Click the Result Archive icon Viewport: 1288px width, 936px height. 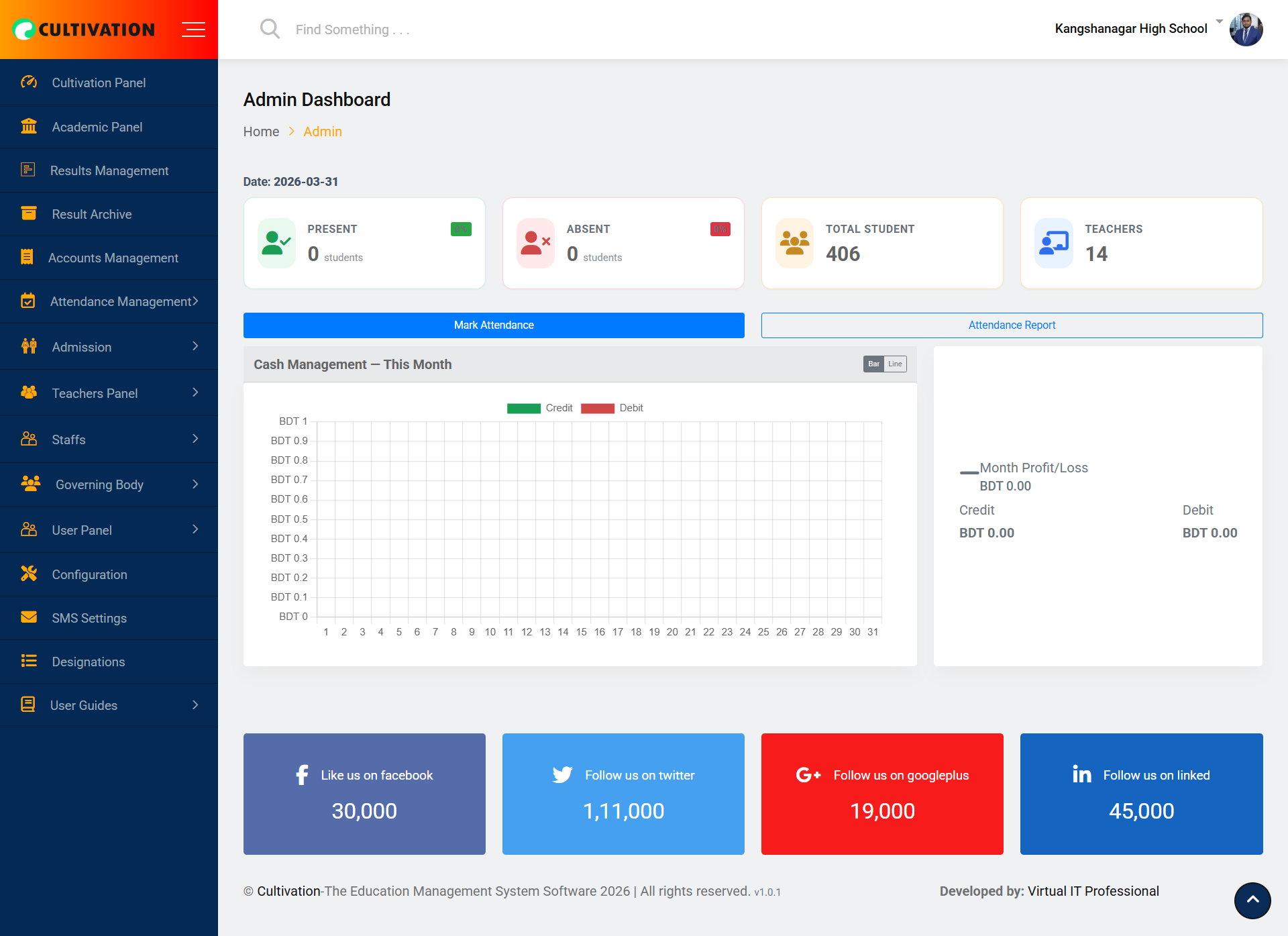[x=28, y=213]
